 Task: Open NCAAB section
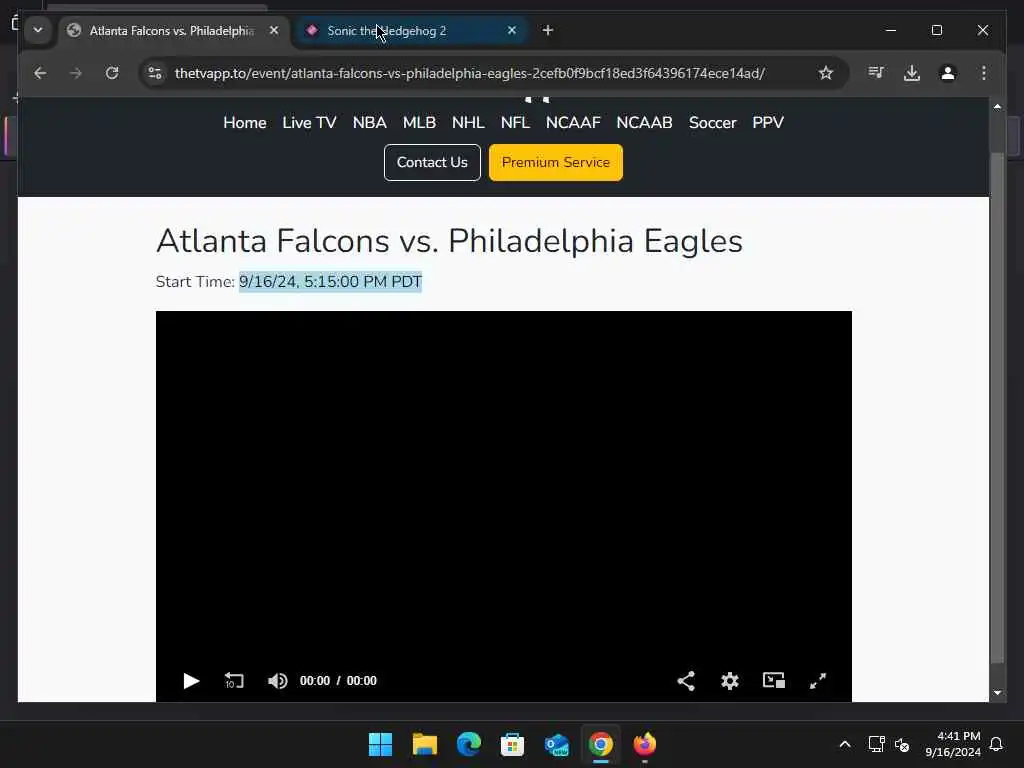(645, 123)
